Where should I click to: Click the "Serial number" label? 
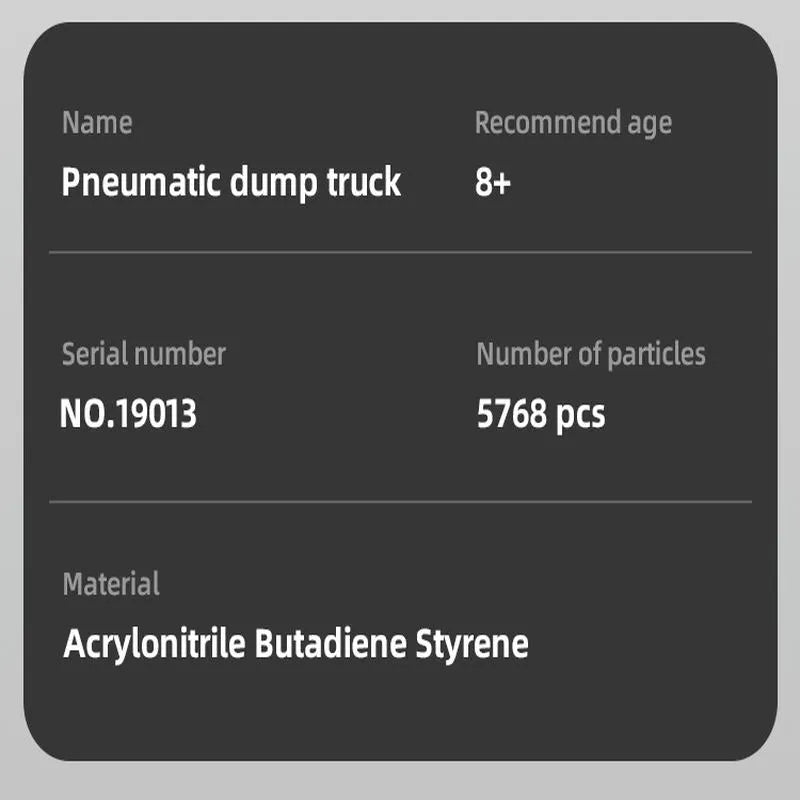pos(144,354)
